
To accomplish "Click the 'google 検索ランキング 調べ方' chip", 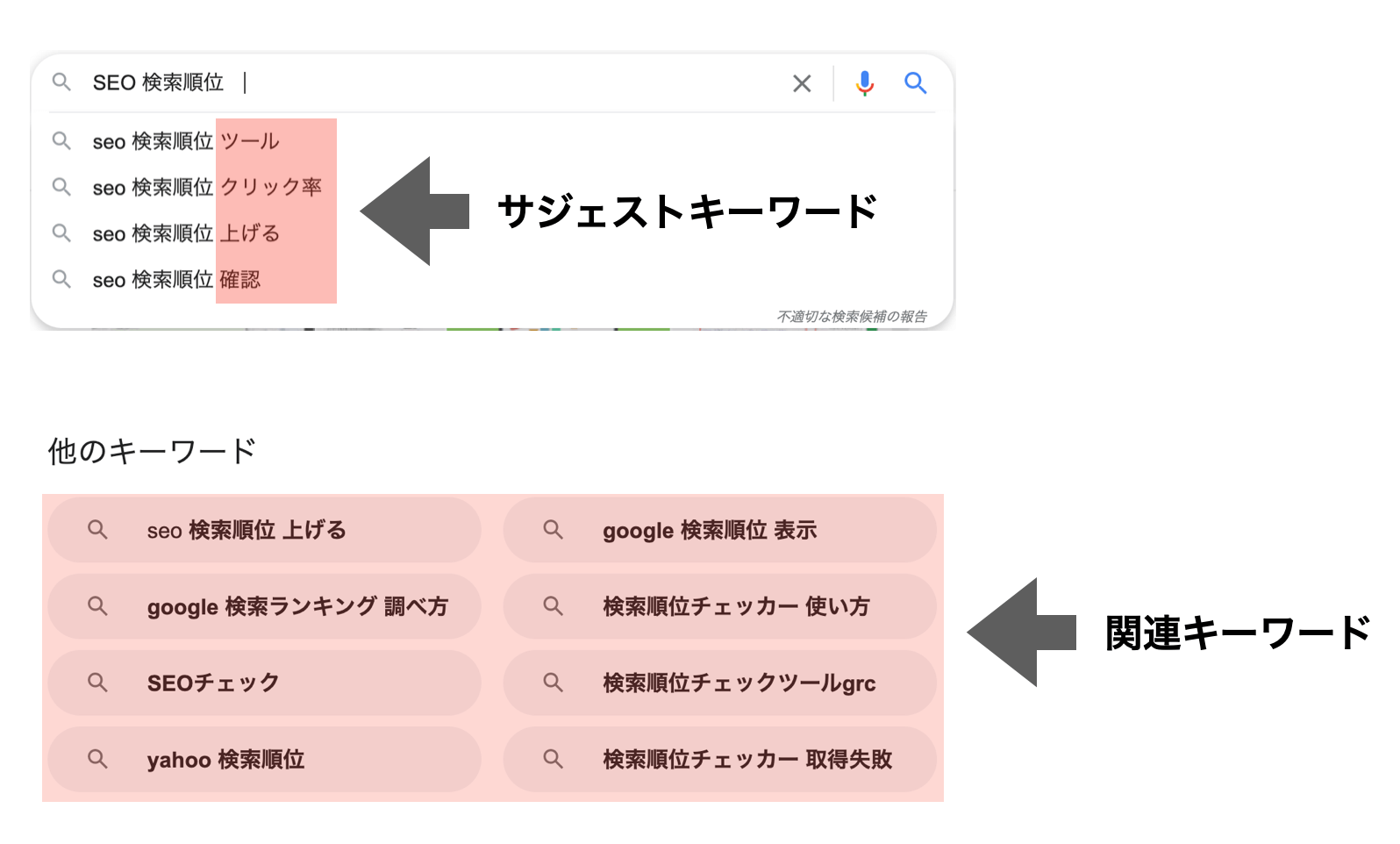I will [x=263, y=606].
